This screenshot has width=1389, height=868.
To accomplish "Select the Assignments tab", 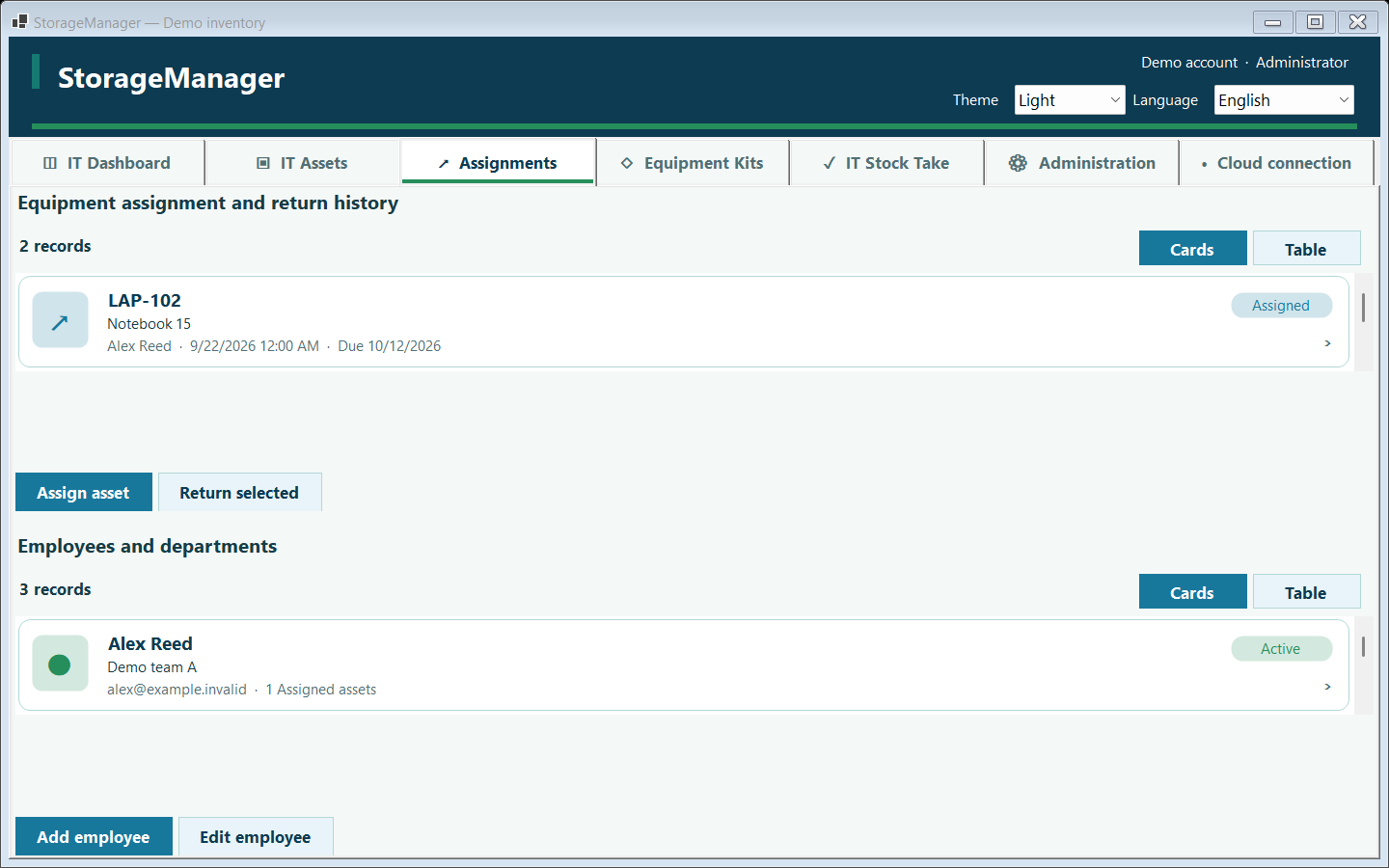I will click(x=498, y=163).
